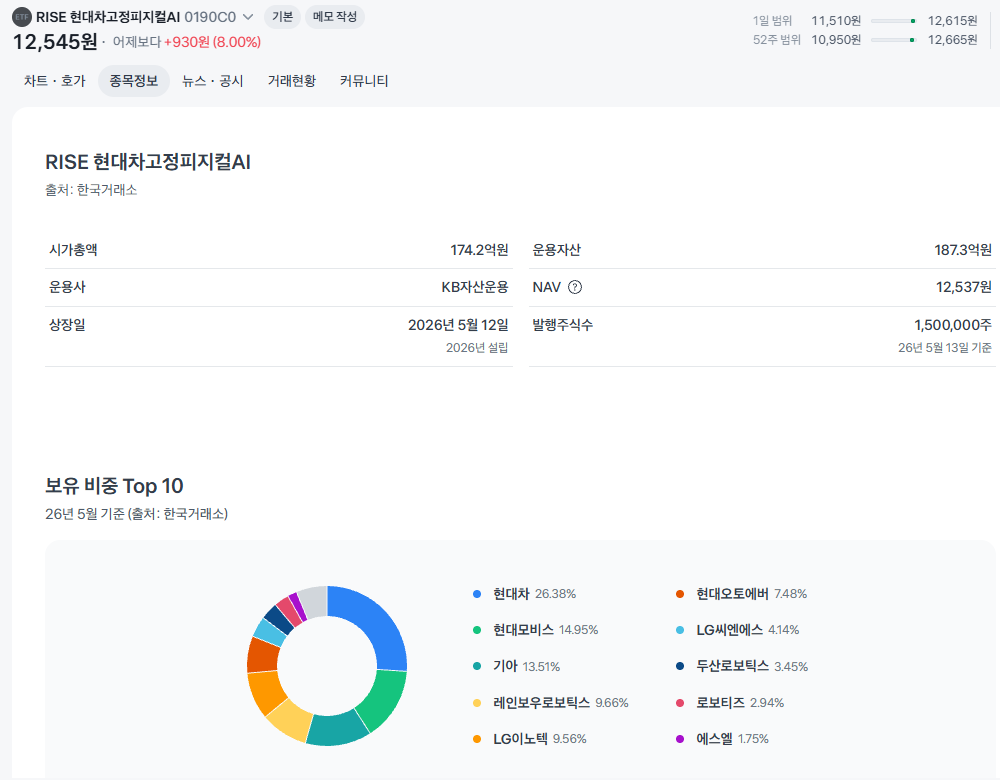Image resolution: width=1000 pixels, height=780 pixels.
Task: Click the green 현대모비스 legend dot
Action: click(477, 630)
